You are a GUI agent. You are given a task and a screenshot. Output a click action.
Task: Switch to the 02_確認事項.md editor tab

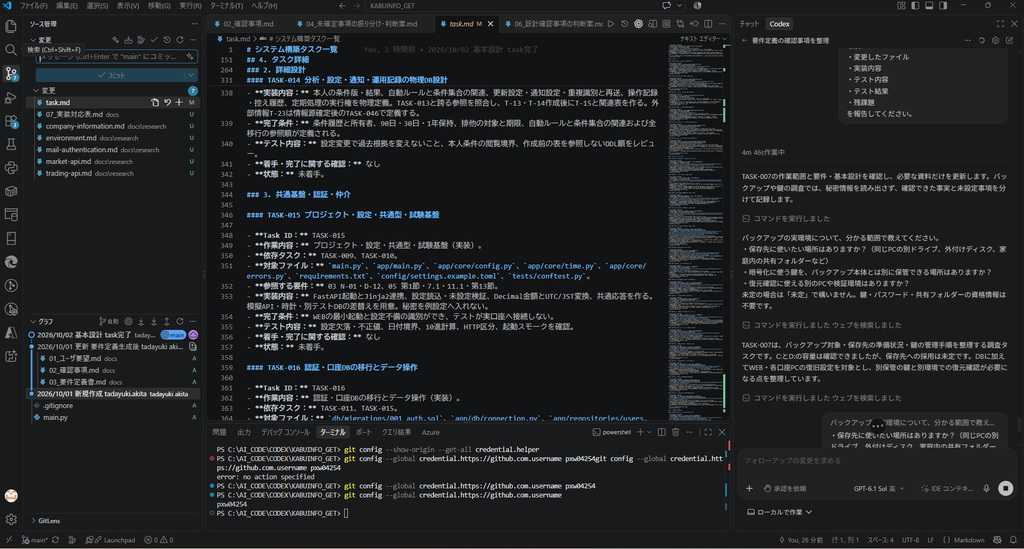click(x=249, y=24)
